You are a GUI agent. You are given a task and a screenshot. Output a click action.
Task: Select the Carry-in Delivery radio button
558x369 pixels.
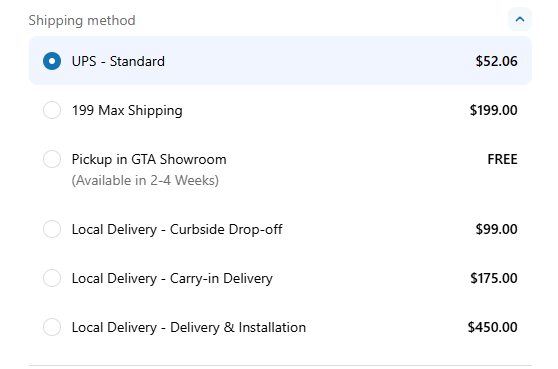[x=52, y=278]
